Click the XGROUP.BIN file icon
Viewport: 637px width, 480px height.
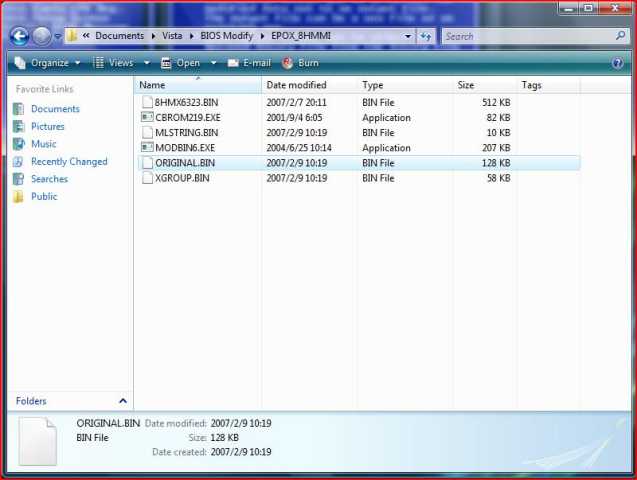(x=147, y=178)
